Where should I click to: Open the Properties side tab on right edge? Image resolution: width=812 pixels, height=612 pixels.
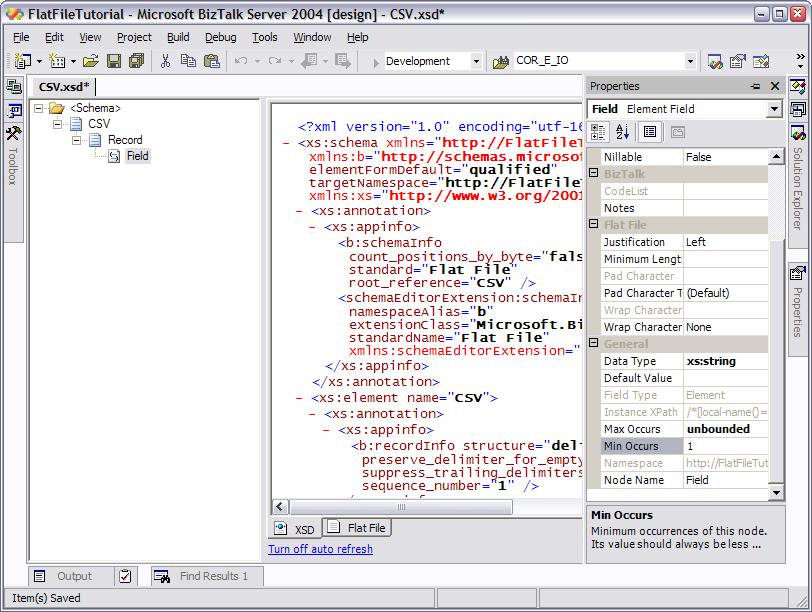798,311
